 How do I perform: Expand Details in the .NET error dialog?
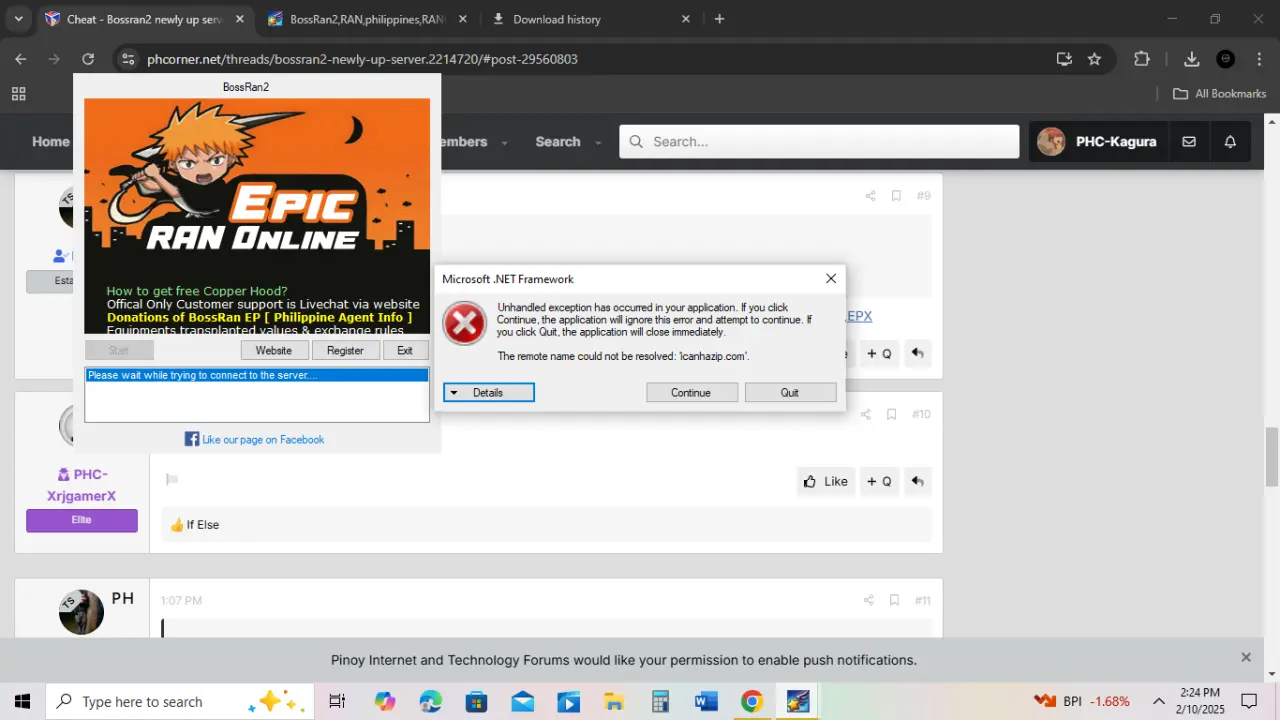coord(489,392)
